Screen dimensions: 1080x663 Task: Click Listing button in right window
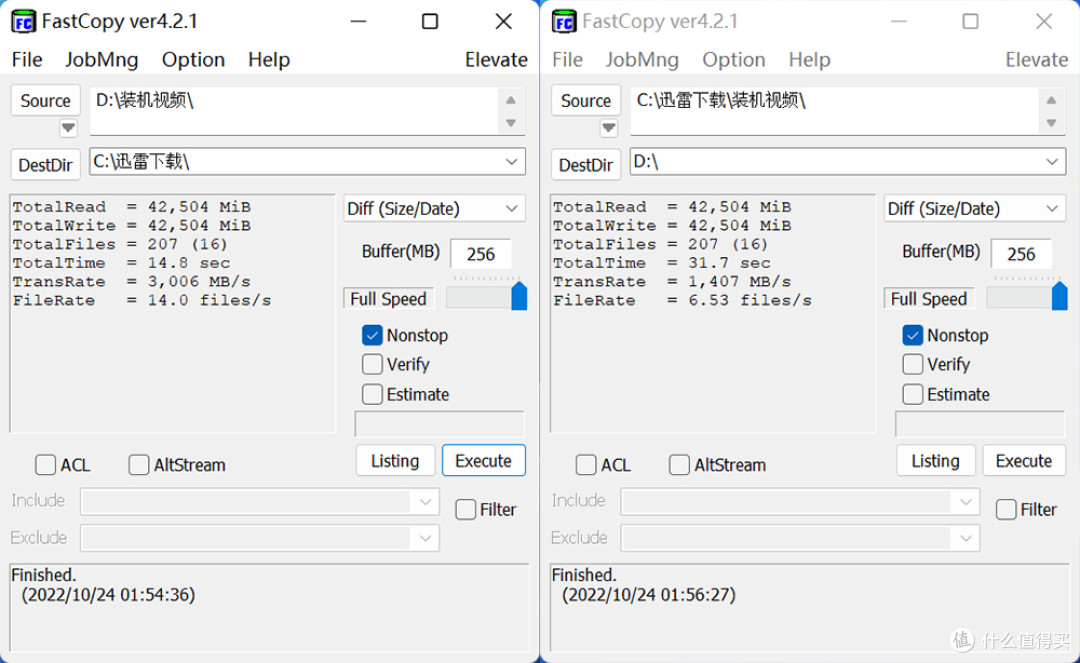936,461
